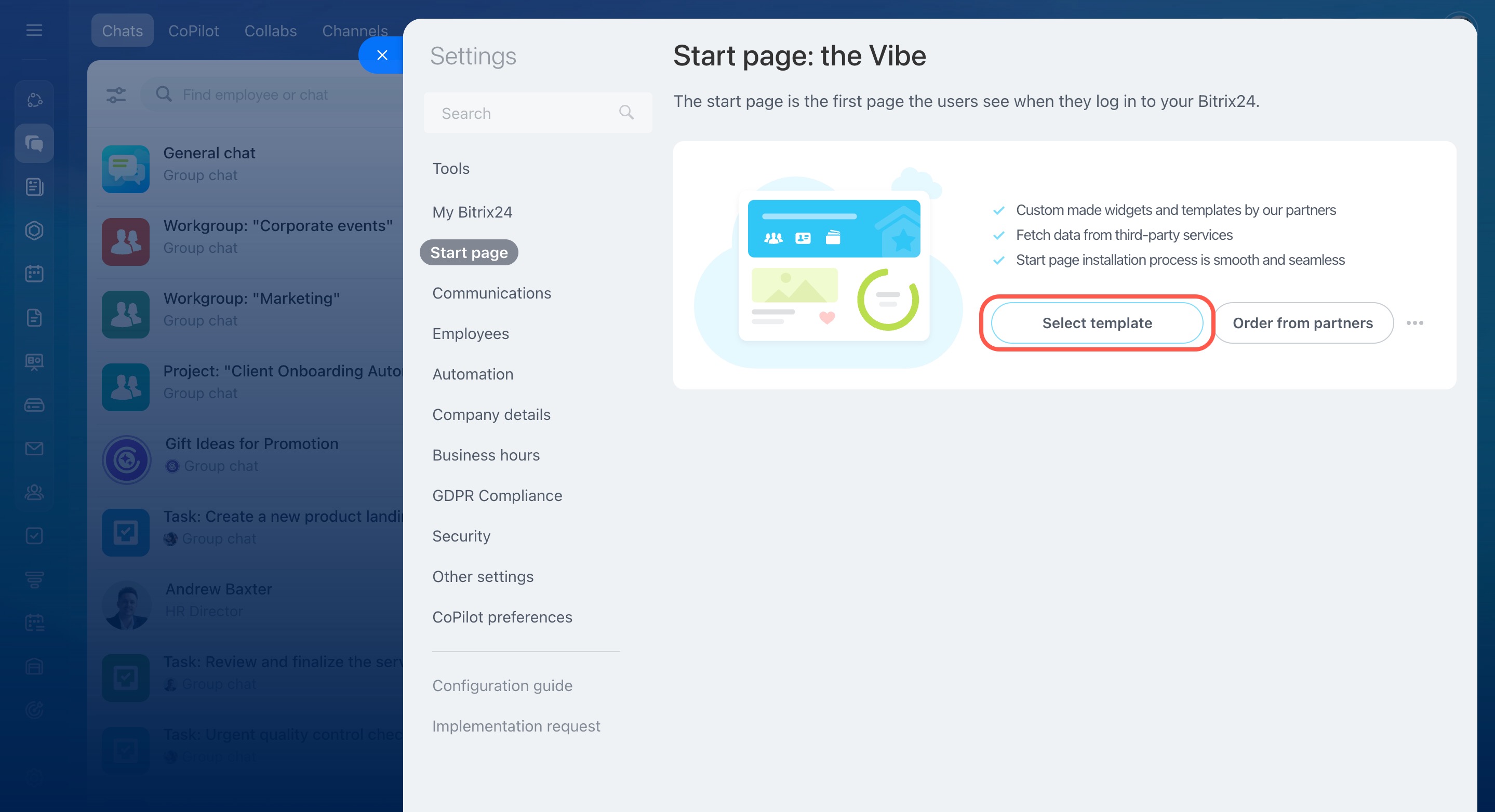This screenshot has height=812, width=1495.
Task: Open the Implementation request link
Action: coord(516,726)
